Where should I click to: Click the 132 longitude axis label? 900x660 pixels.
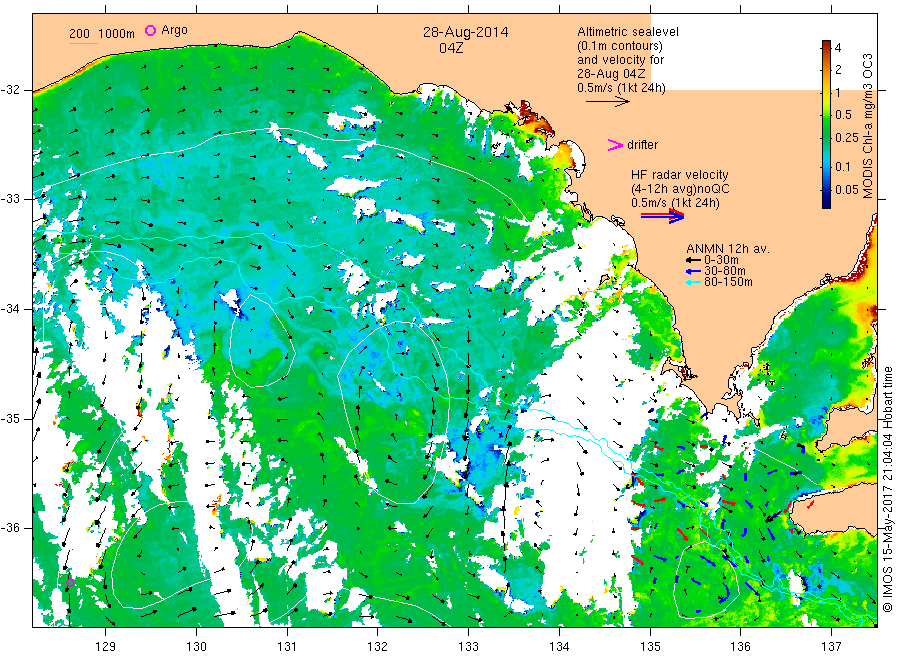click(x=377, y=647)
